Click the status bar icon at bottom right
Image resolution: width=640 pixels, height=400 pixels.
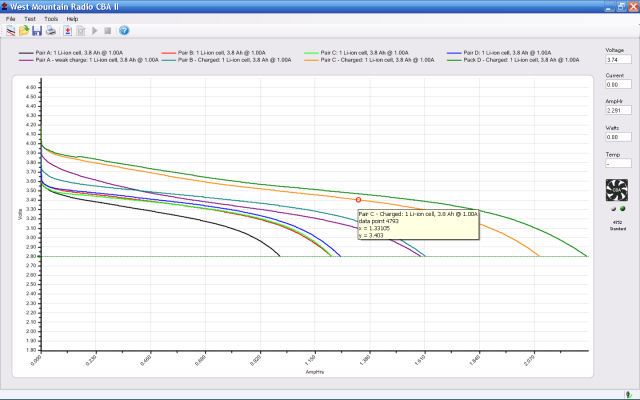click(x=629, y=395)
